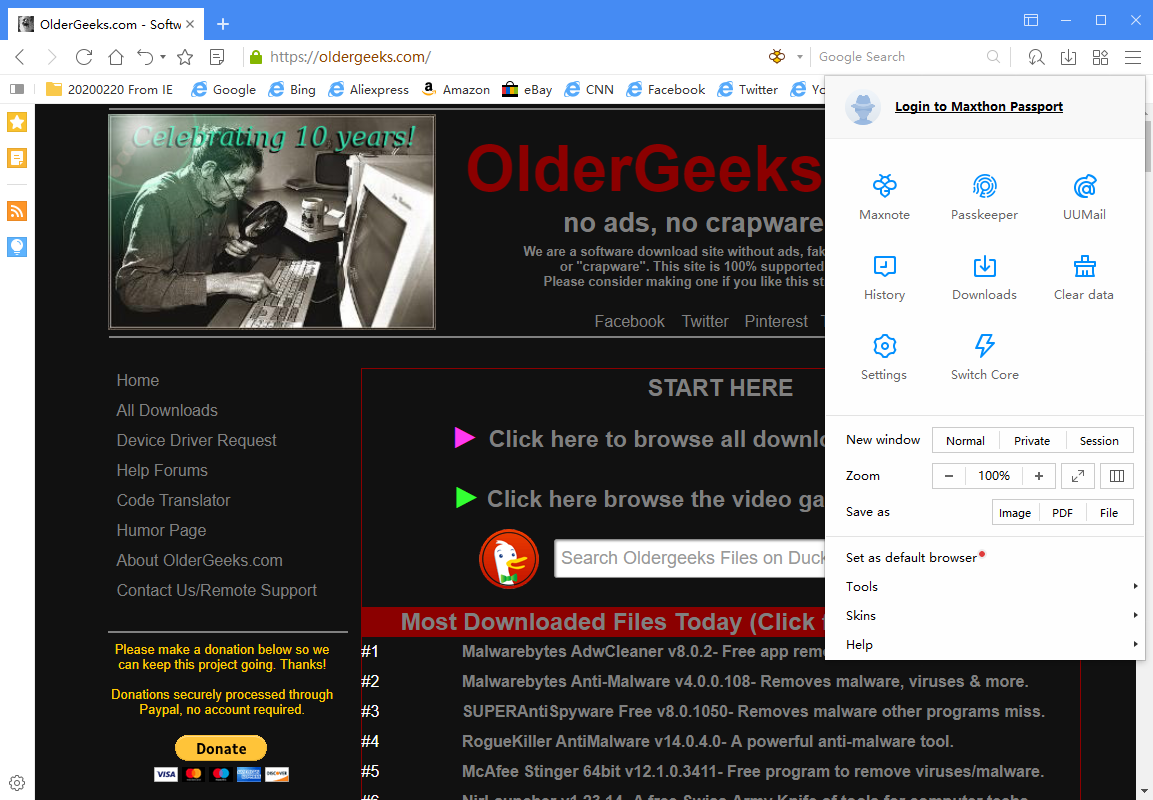Click the address bar URL
Viewport: 1153px width, 800px height.
[x=350, y=57]
